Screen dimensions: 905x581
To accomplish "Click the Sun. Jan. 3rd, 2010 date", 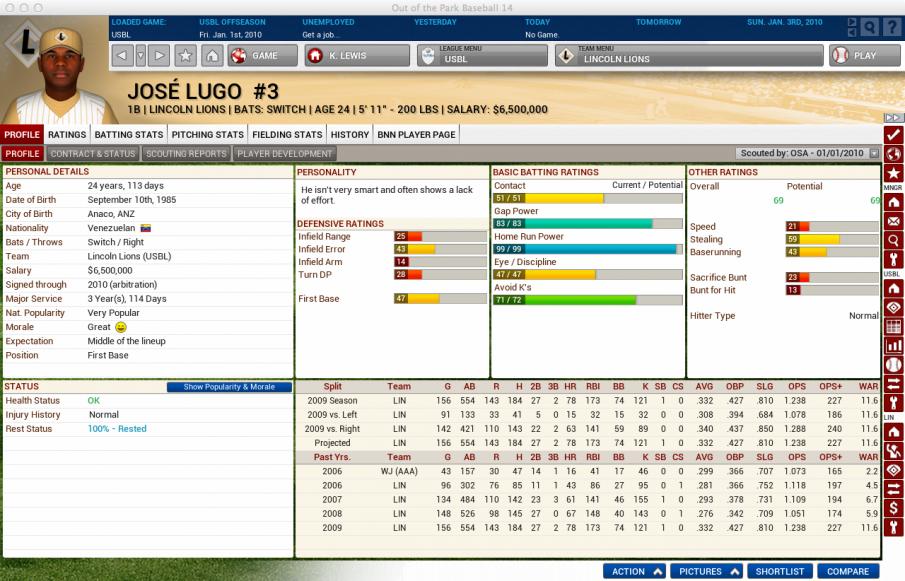I will [784, 22].
